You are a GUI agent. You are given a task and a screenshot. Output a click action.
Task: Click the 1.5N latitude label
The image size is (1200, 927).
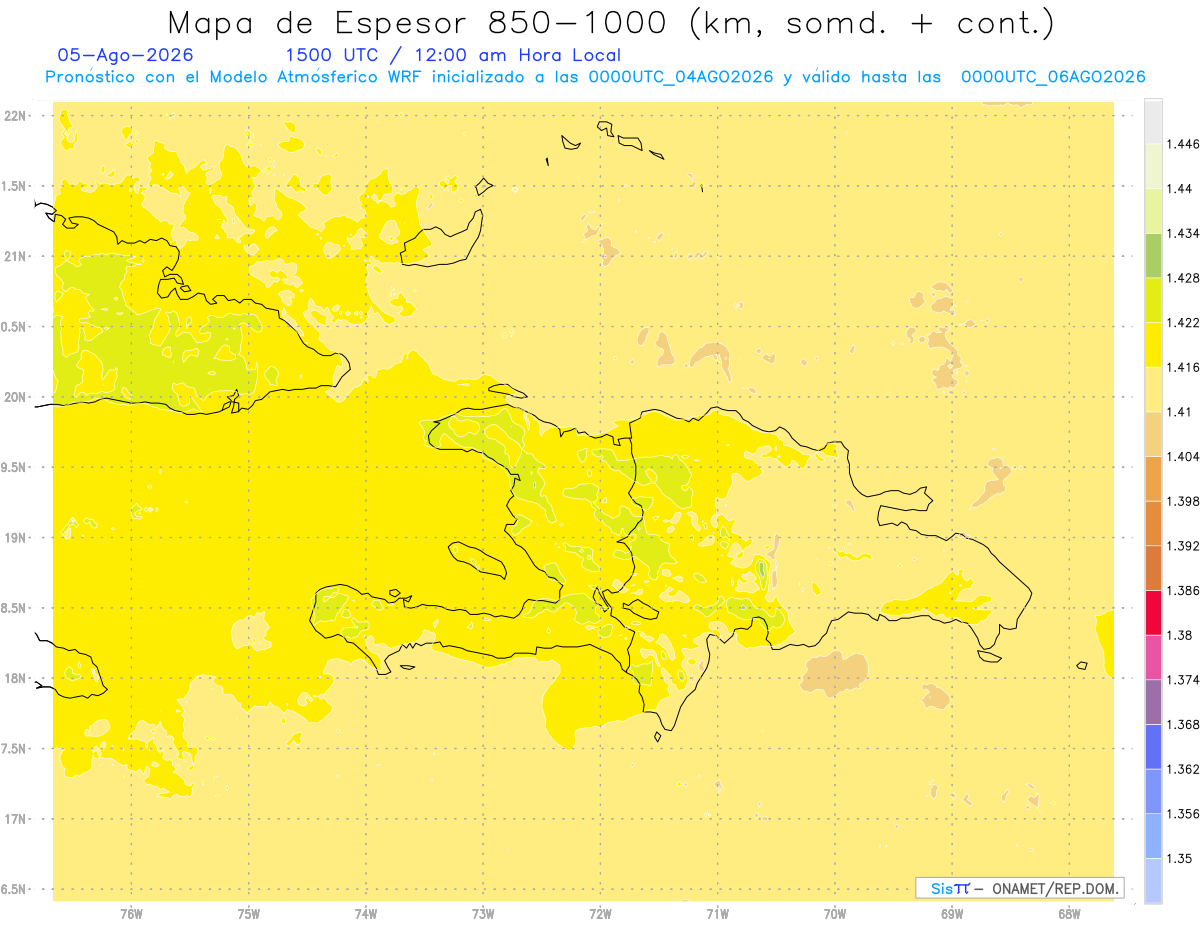(x=15, y=186)
